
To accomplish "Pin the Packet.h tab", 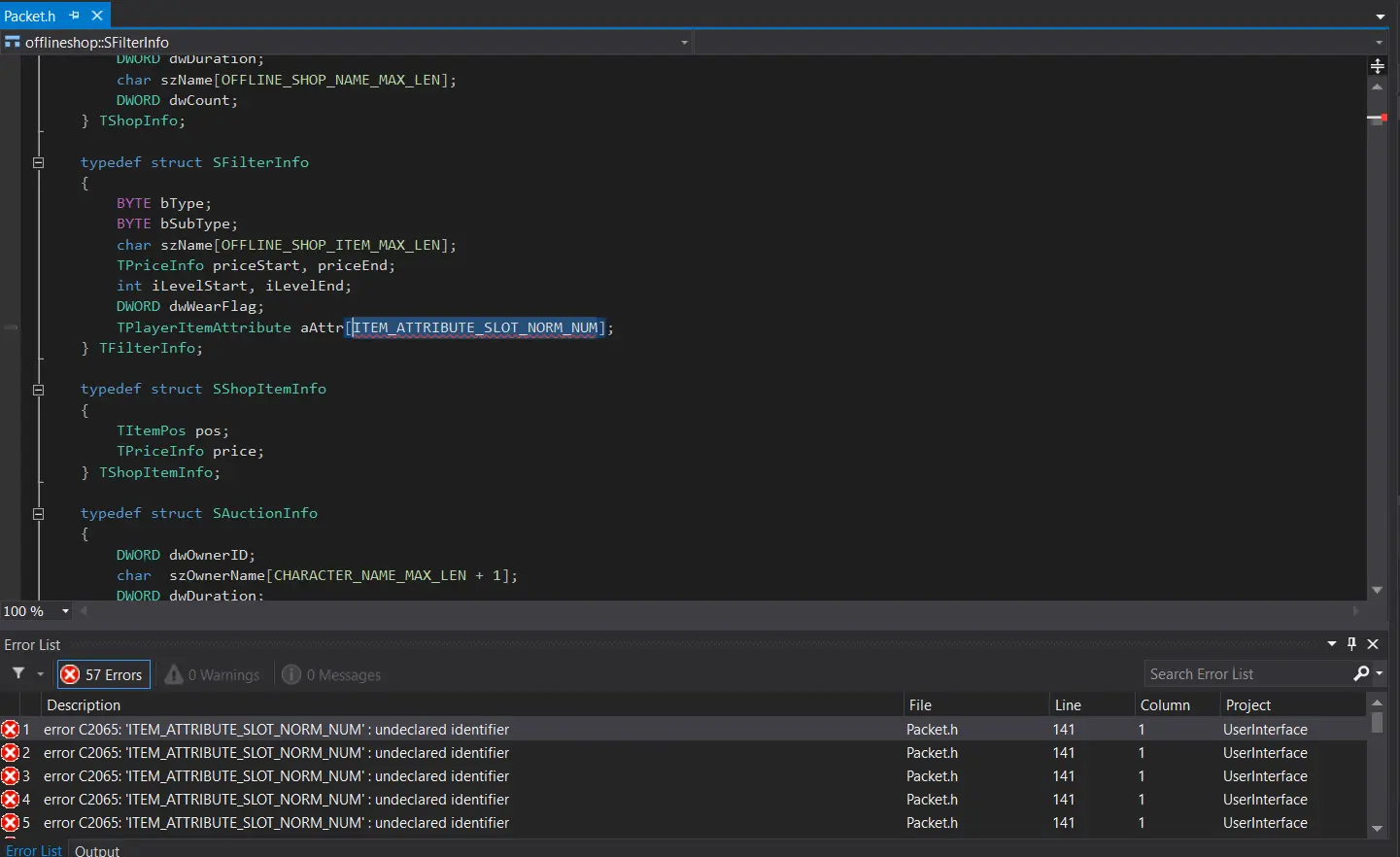I will 74,16.
